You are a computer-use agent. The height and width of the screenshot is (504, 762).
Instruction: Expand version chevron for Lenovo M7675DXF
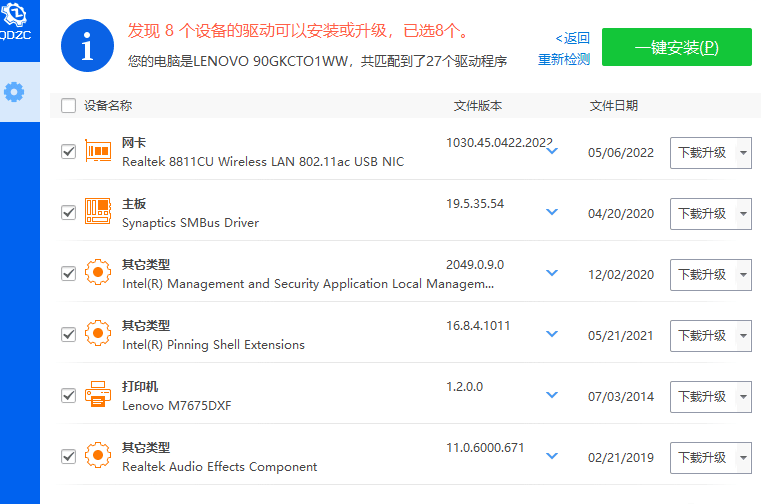pyautogui.click(x=552, y=395)
